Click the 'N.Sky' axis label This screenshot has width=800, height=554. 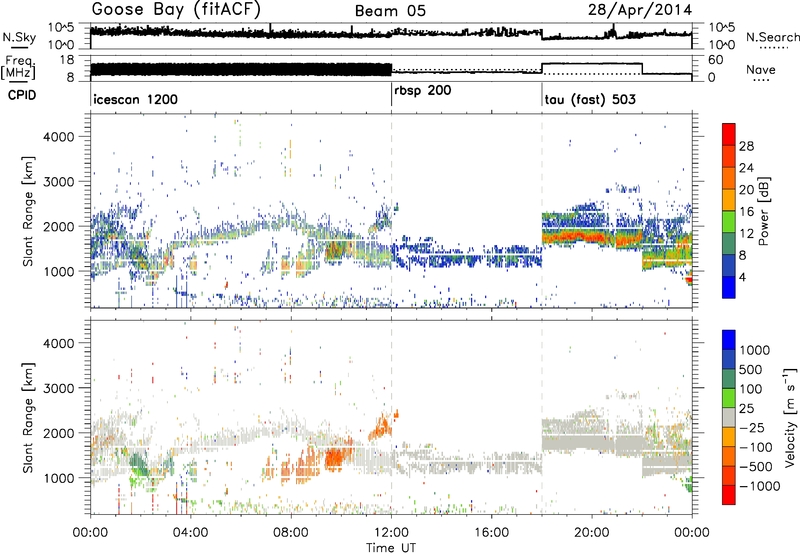[x=19, y=37]
